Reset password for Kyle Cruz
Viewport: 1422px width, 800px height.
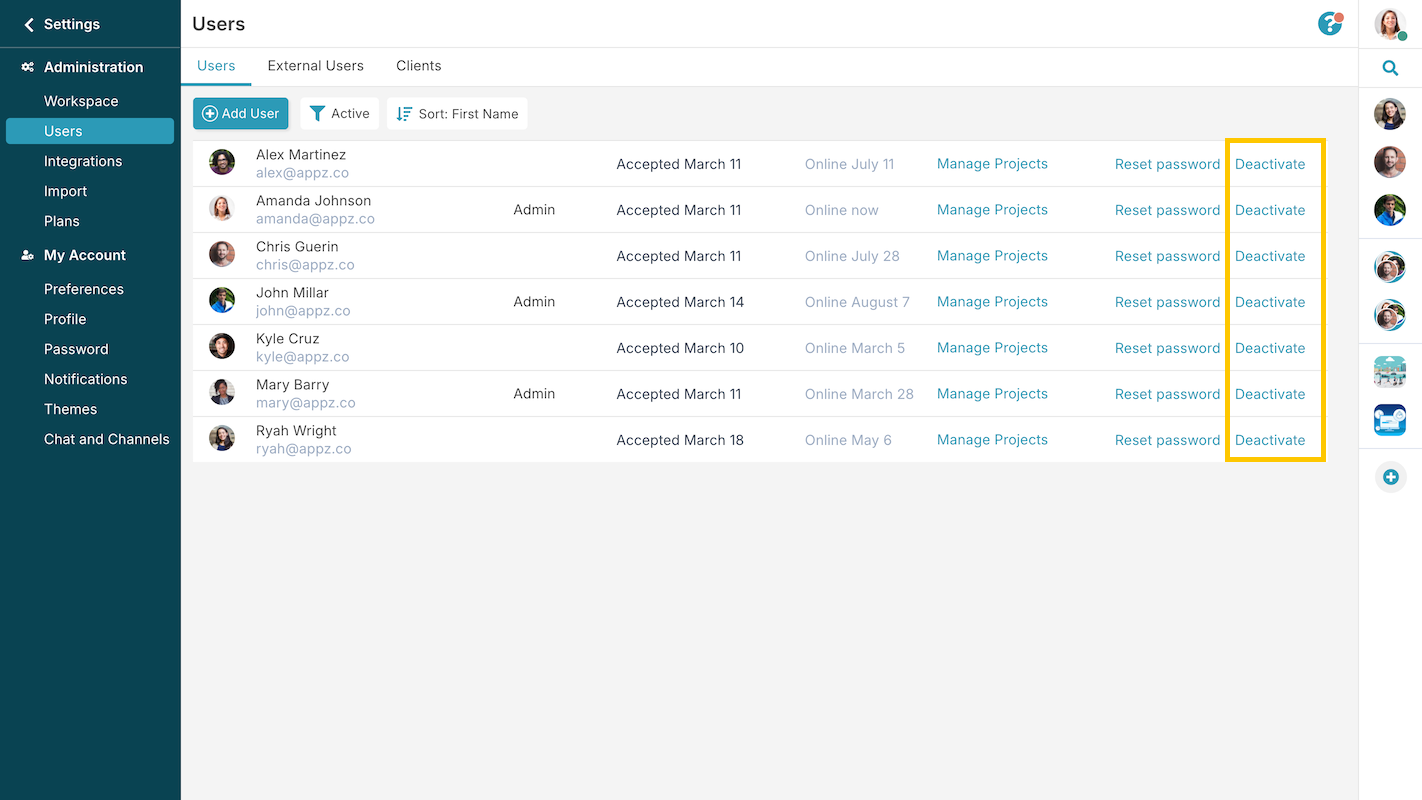click(1167, 348)
